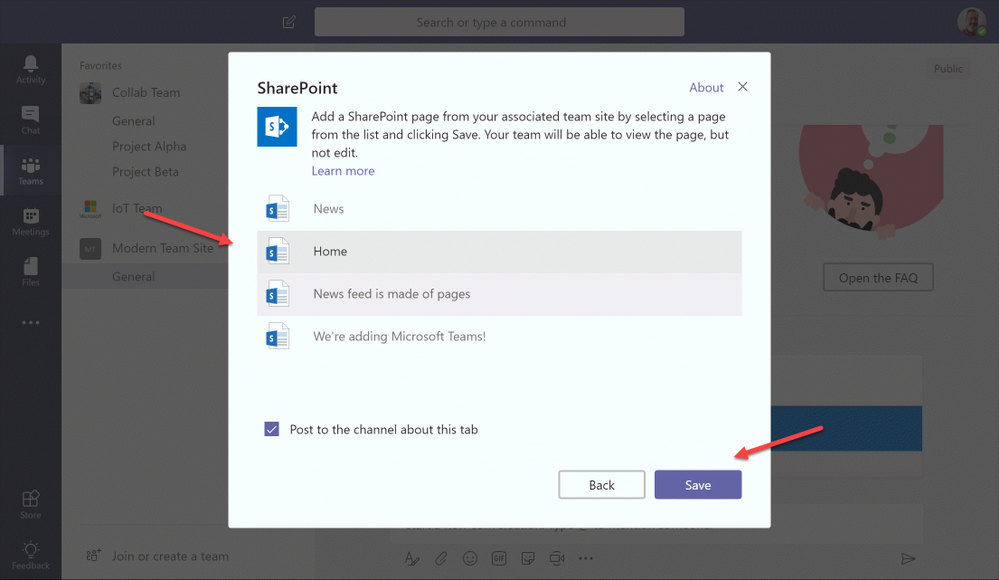The image size is (999, 580).
Task: Click the Back button
Action: pyautogui.click(x=601, y=485)
